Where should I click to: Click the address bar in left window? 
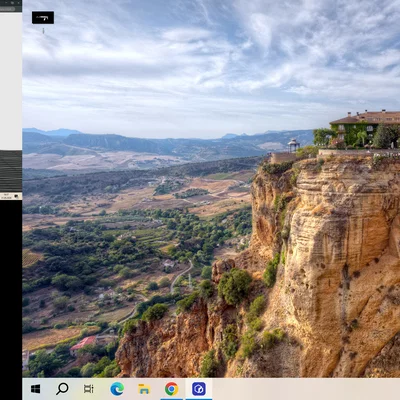(8, 9)
